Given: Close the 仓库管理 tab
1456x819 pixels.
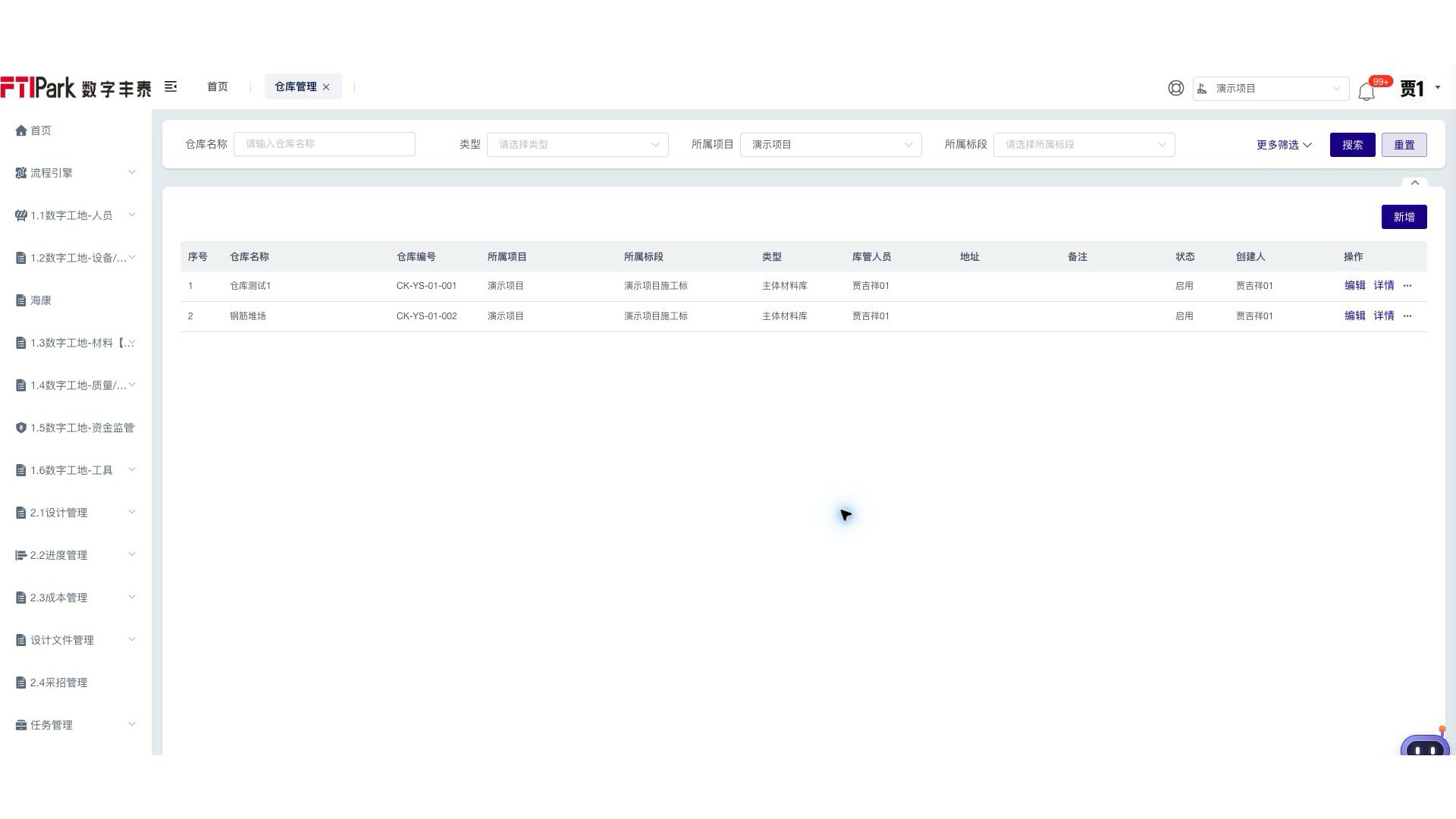Looking at the screenshot, I should [x=326, y=87].
